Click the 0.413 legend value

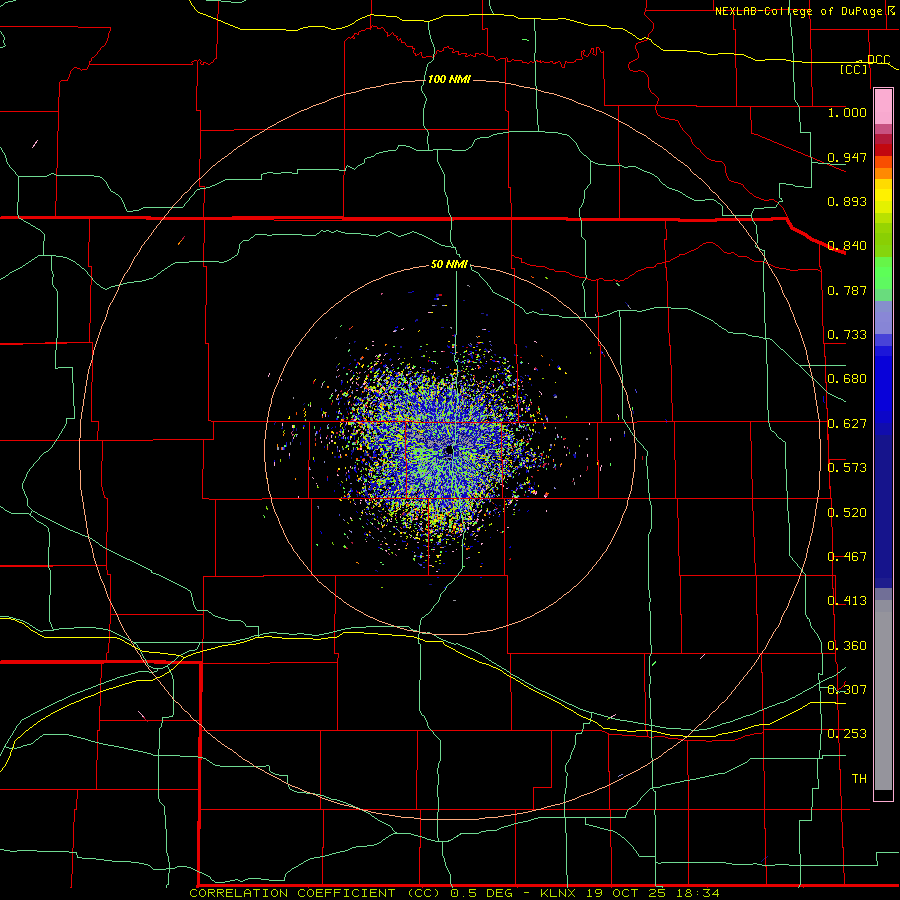847,601
